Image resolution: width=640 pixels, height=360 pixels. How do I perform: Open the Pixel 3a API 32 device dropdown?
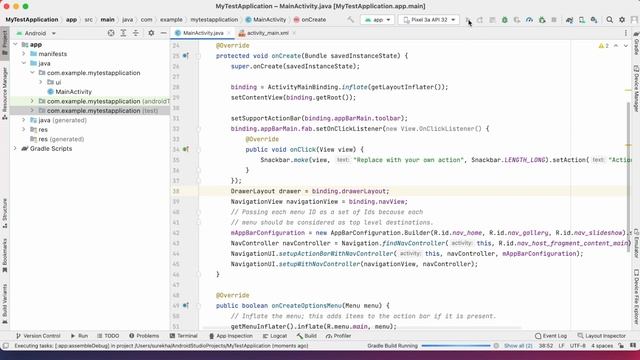[x=429, y=20]
